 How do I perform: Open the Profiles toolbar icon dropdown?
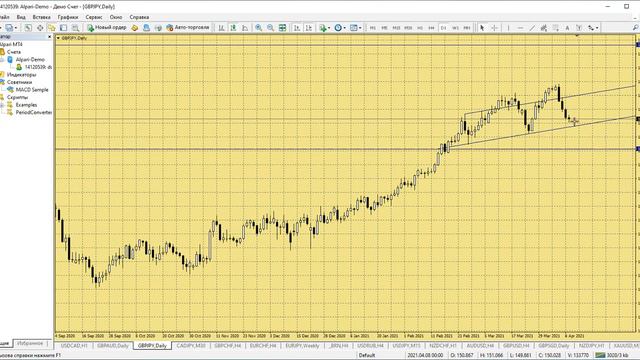click(11, 28)
